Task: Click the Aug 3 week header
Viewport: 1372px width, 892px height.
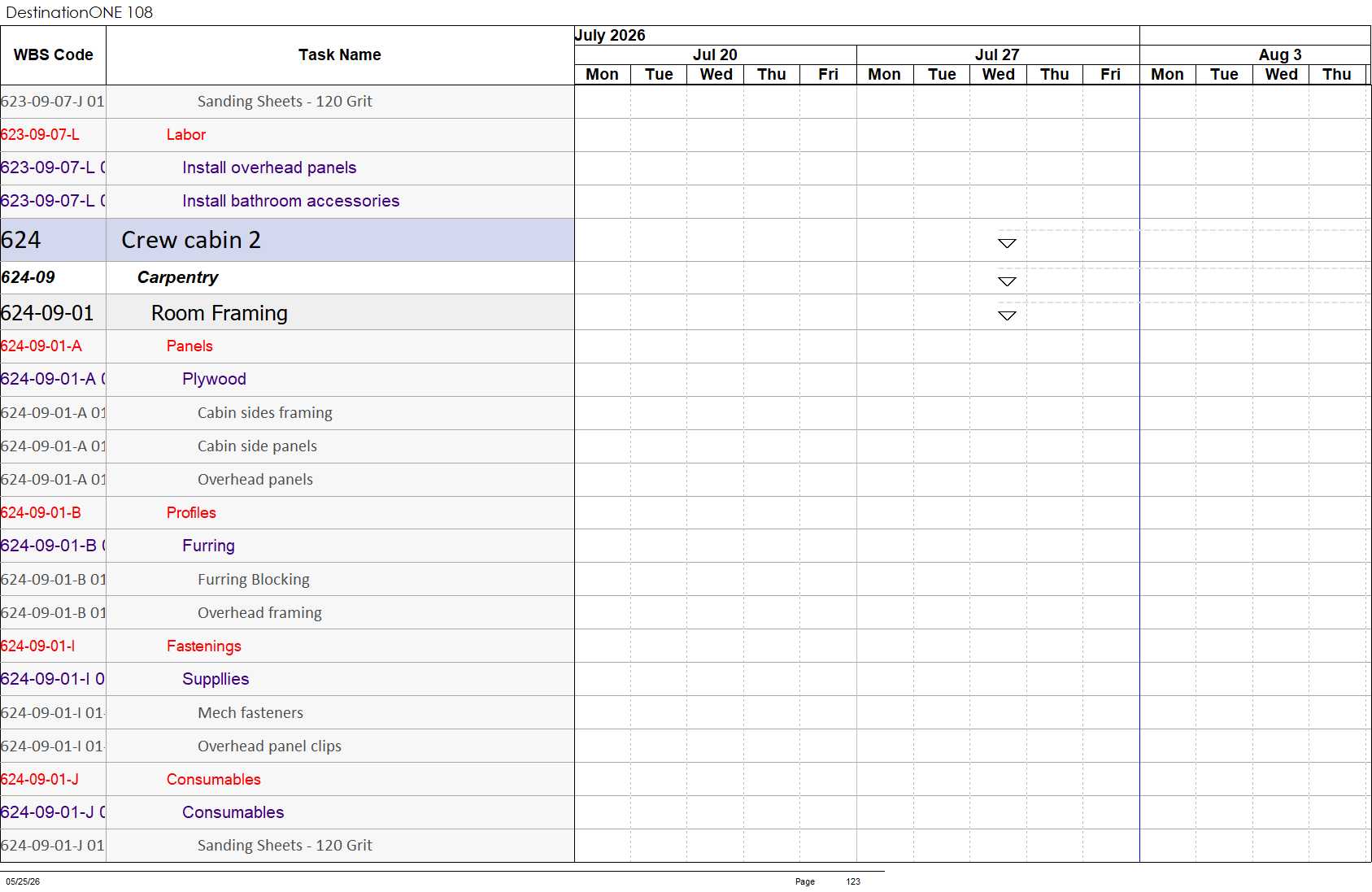Action: (1280, 54)
